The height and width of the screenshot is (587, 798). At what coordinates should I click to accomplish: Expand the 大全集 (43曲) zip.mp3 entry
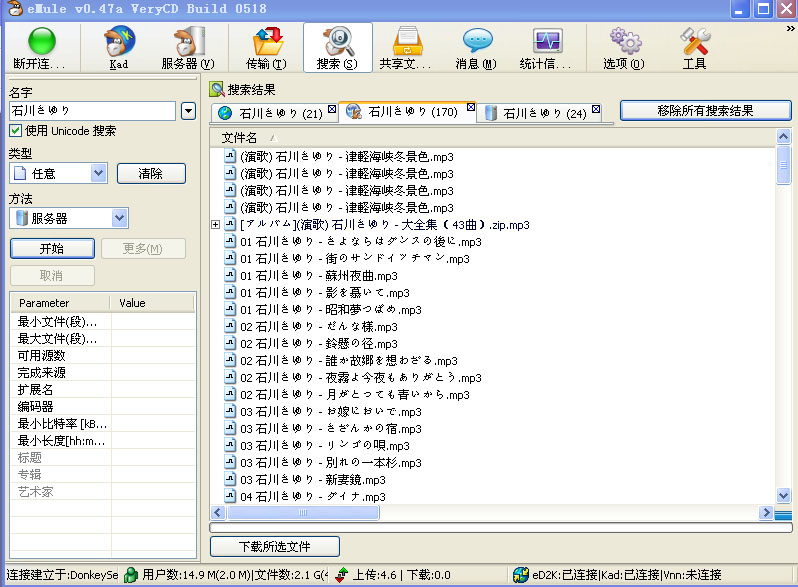[x=215, y=225]
